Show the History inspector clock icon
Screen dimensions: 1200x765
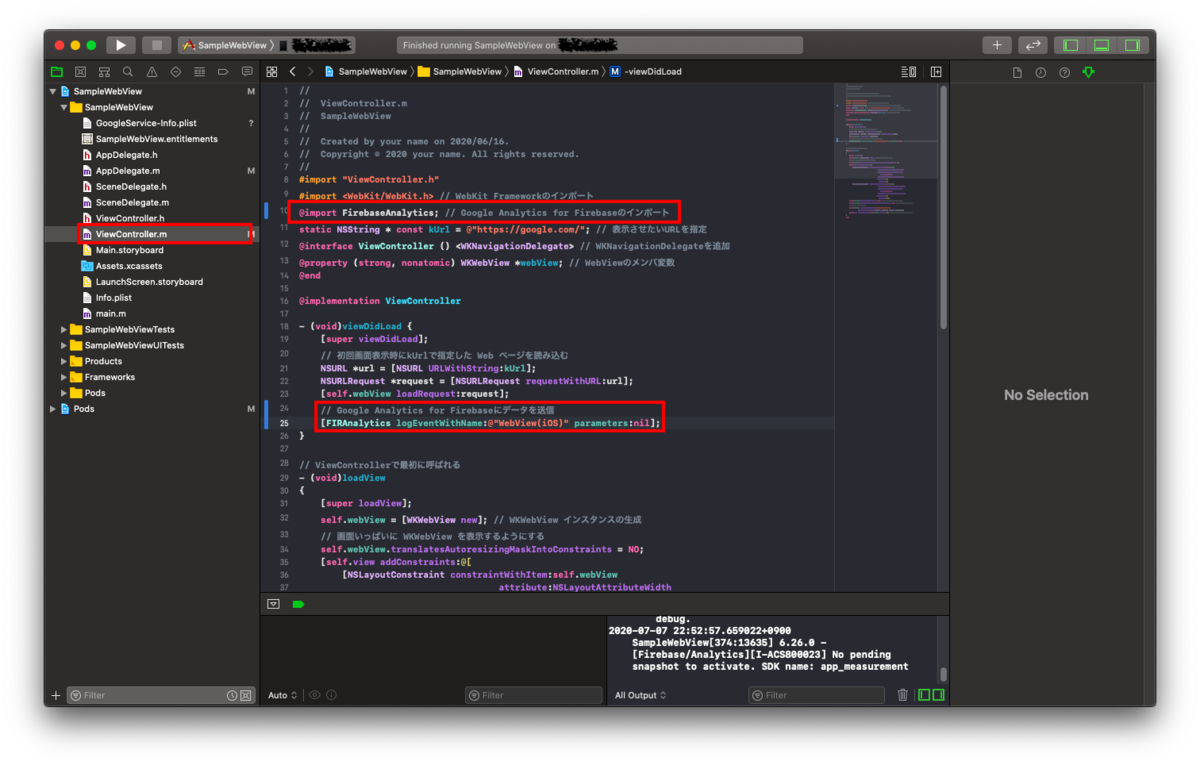pos(1041,72)
